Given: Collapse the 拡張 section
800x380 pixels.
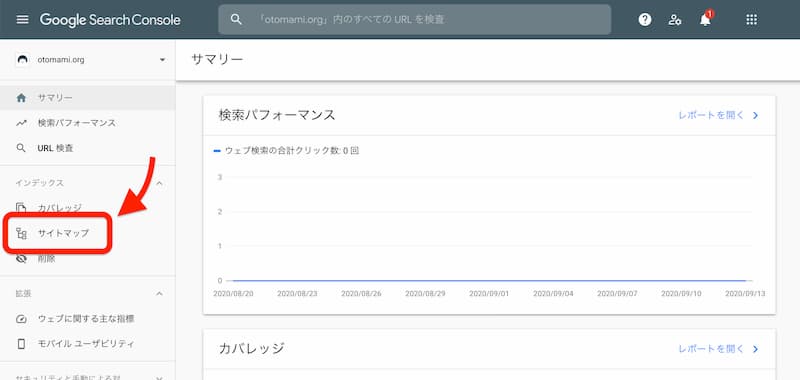Looking at the screenshot, I should coord(159,294).
